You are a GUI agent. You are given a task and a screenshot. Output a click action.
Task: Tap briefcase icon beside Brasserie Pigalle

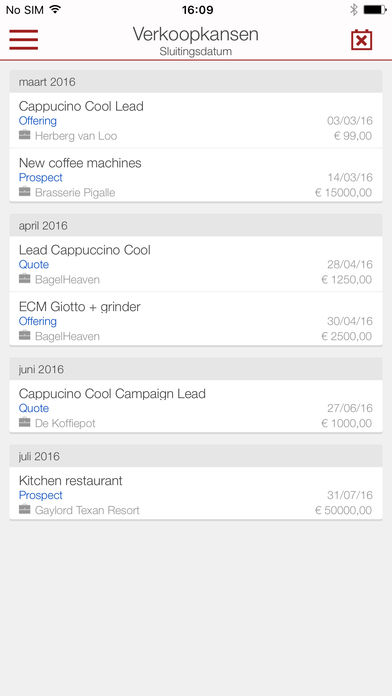tap(25, 192)
